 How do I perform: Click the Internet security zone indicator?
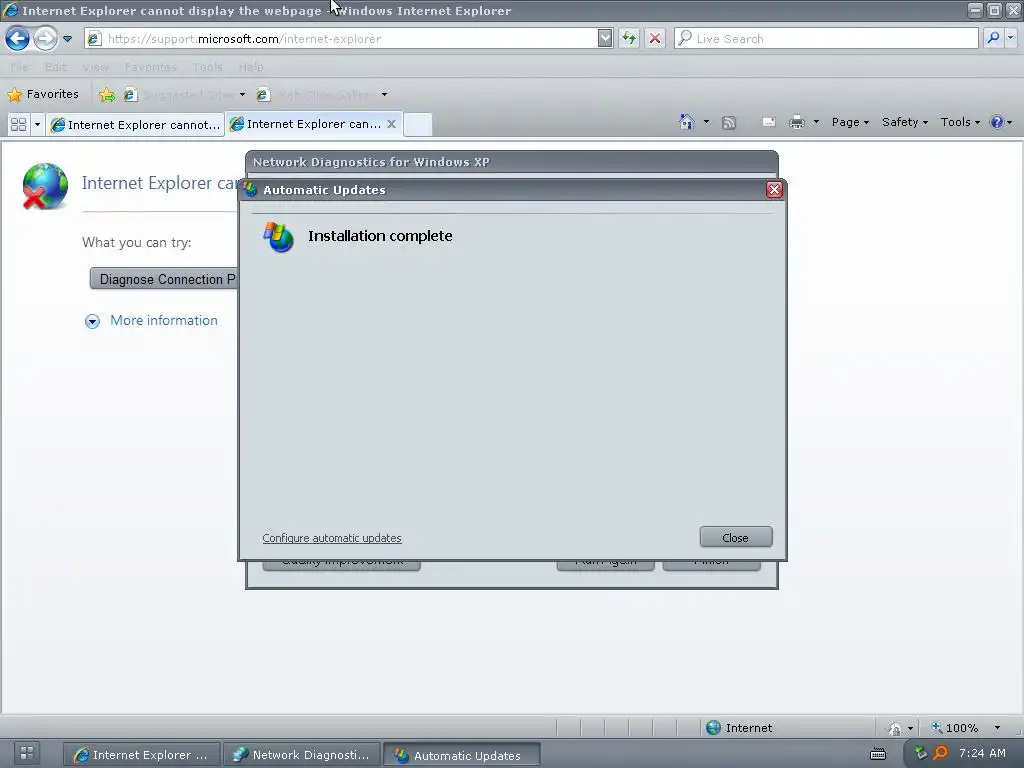739,728
